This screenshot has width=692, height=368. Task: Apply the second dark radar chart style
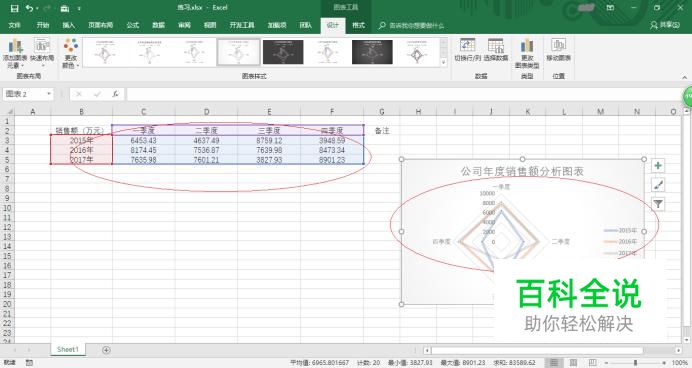[x=372, y=52]
